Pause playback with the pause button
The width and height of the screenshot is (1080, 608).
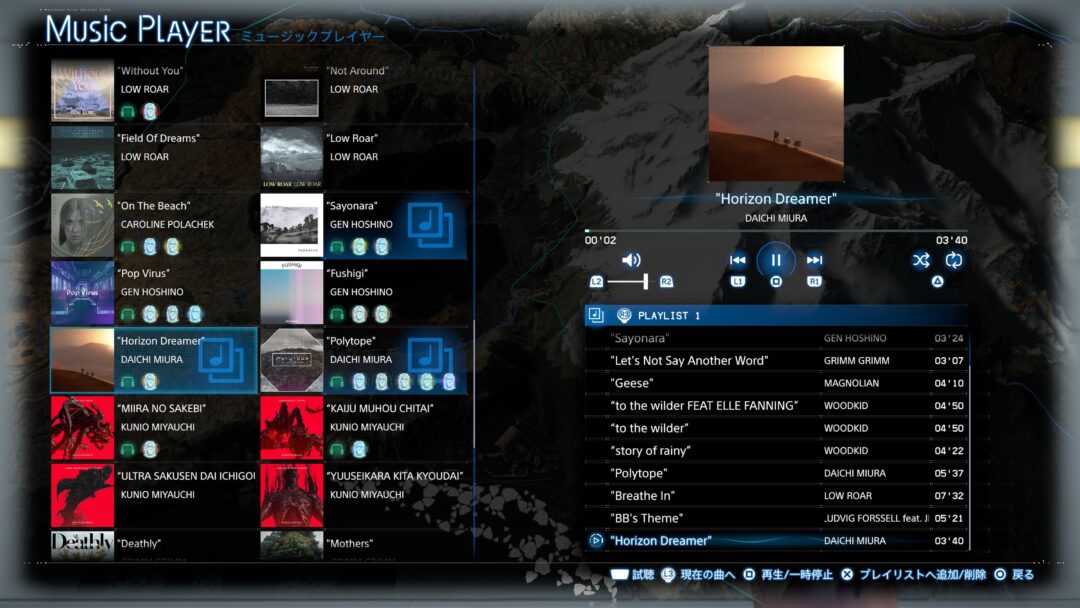click(x=776, y=260)
